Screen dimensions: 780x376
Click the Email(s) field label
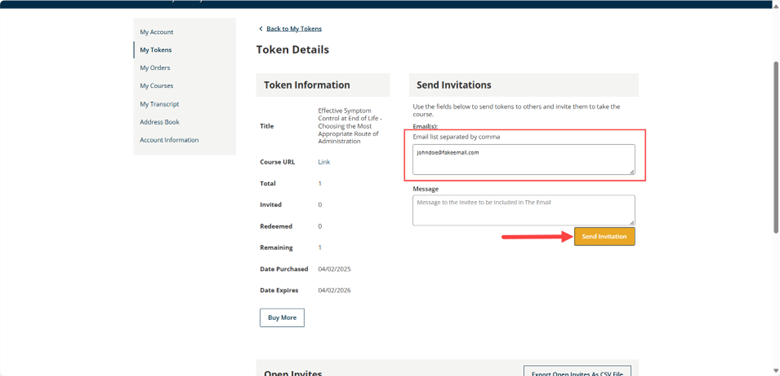(425, 126)
